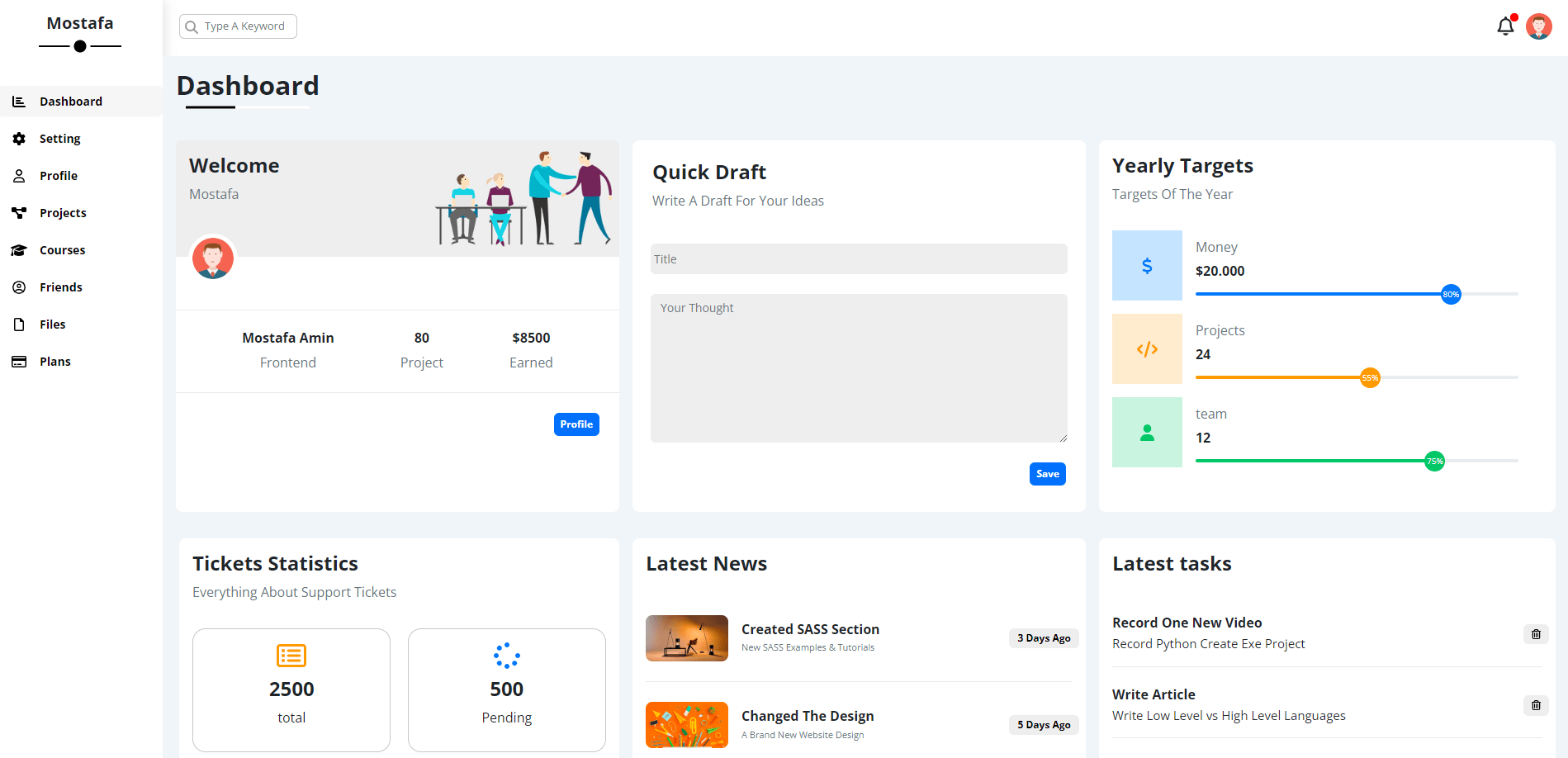Screen dimensions: 1568x758
Task: Click the Changed The Design news thumbnail
Action: click(x=687, y=725)
